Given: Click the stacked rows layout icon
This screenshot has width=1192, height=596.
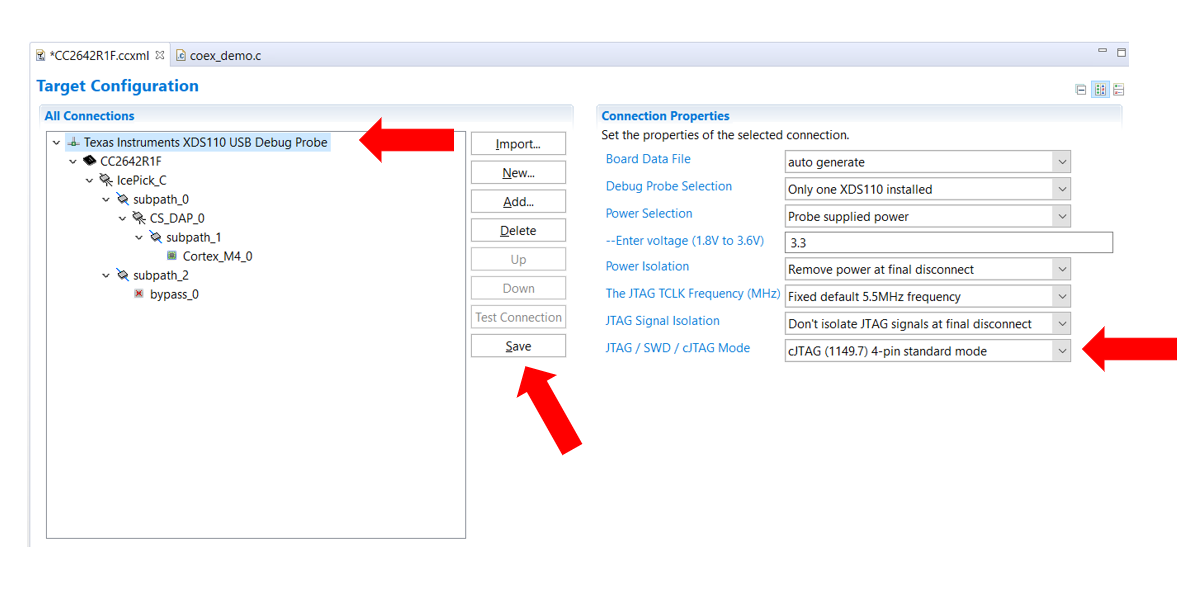Looking at the screenshot, I should coord(1118,89).
